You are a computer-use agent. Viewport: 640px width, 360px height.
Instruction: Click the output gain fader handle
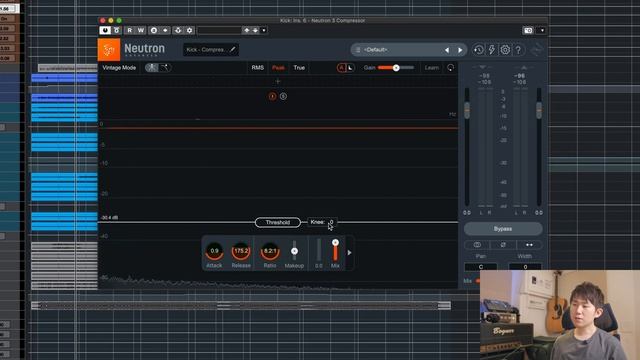[x=539, y=110]
